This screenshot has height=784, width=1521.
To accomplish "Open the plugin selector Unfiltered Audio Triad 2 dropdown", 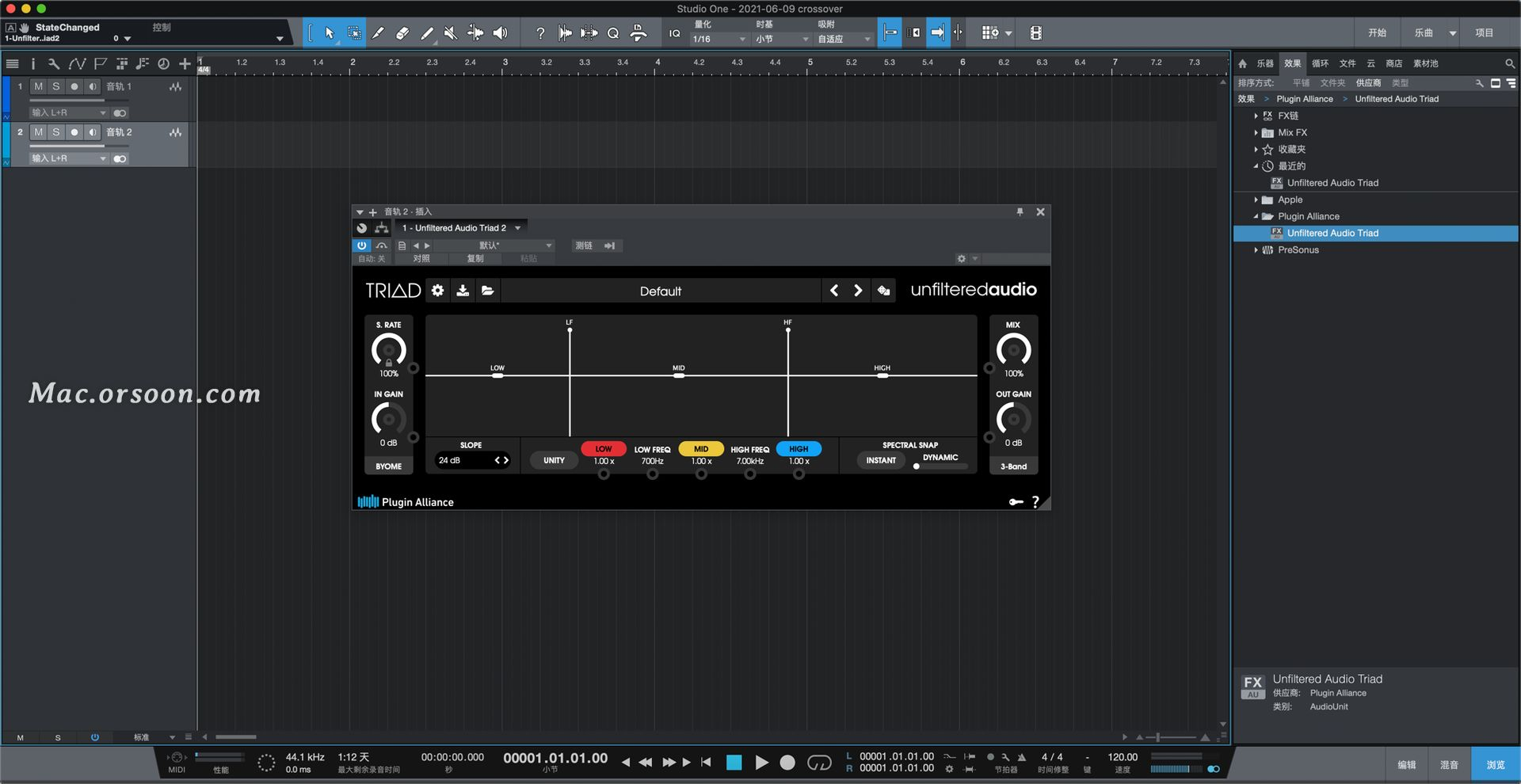I will pos(461,228).
